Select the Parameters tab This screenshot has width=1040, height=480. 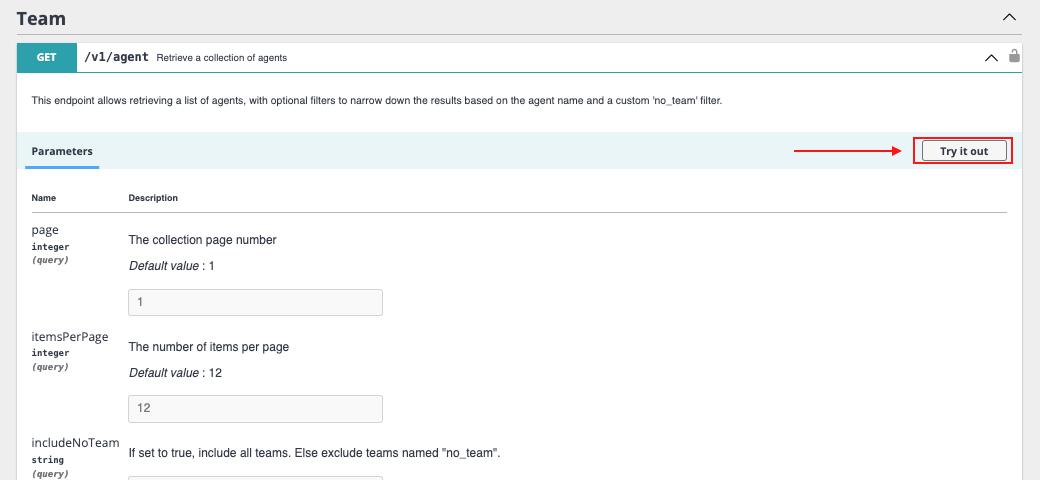pyautogui.click(x=62, y=151)
